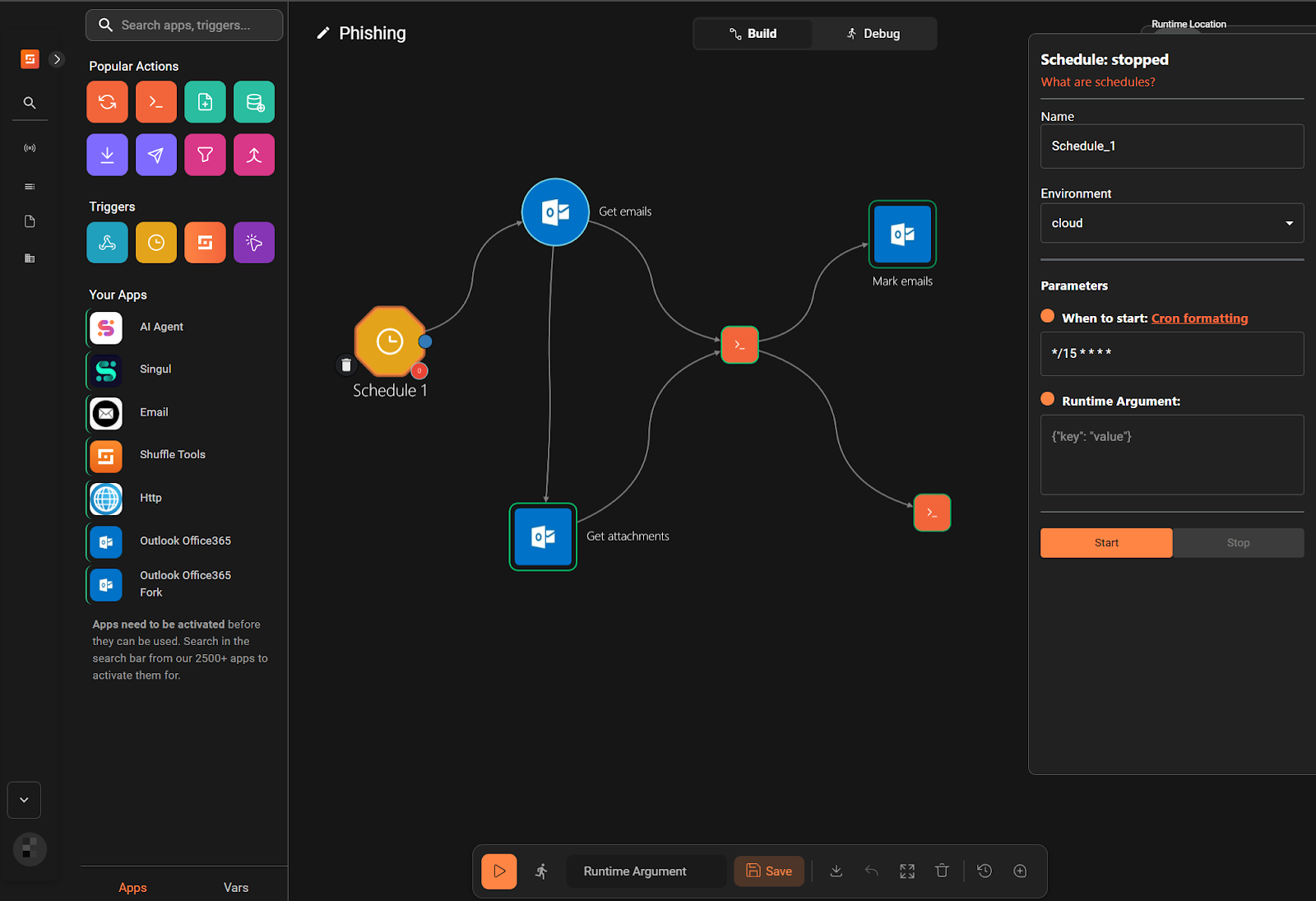
Task: Expand the left navigation panel chevron
Action: click(57, 58)
